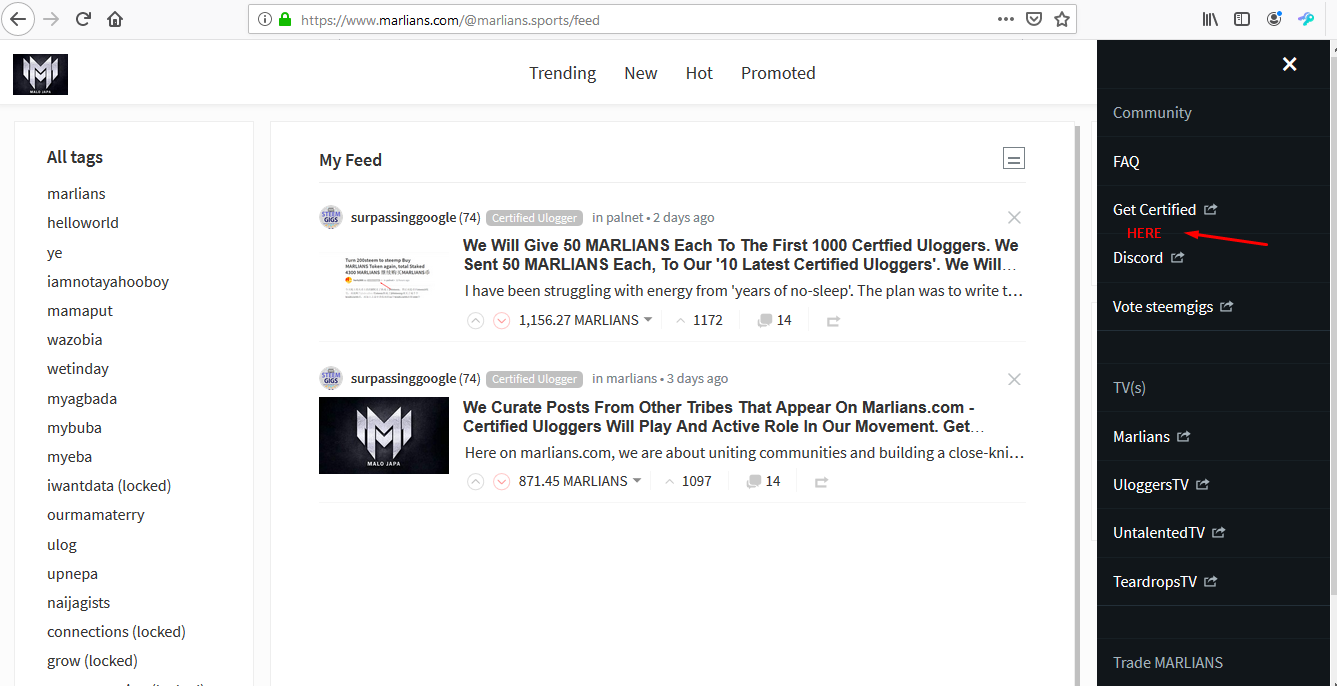Click the steemgigs avatar on second post

[x=330, y=378]
